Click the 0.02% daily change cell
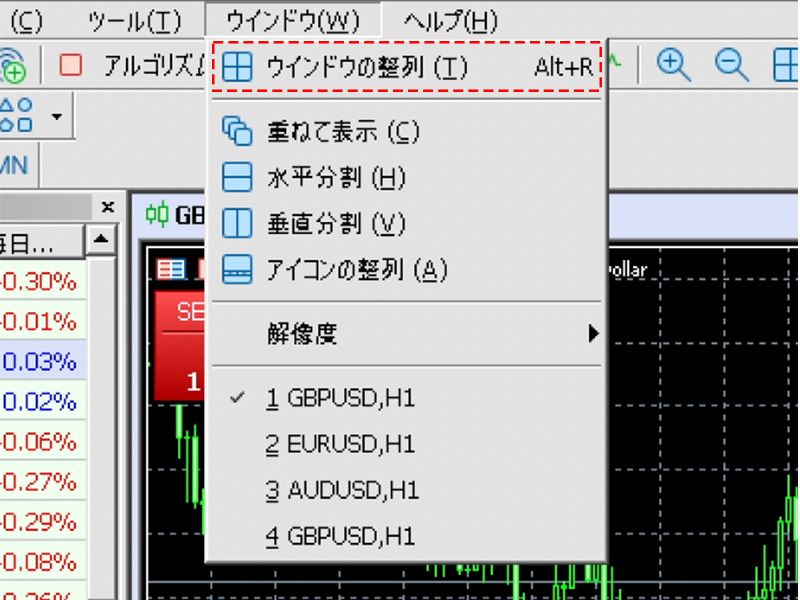Image resolution: width=800 pixels, height=600 pixels. [41, 402]
